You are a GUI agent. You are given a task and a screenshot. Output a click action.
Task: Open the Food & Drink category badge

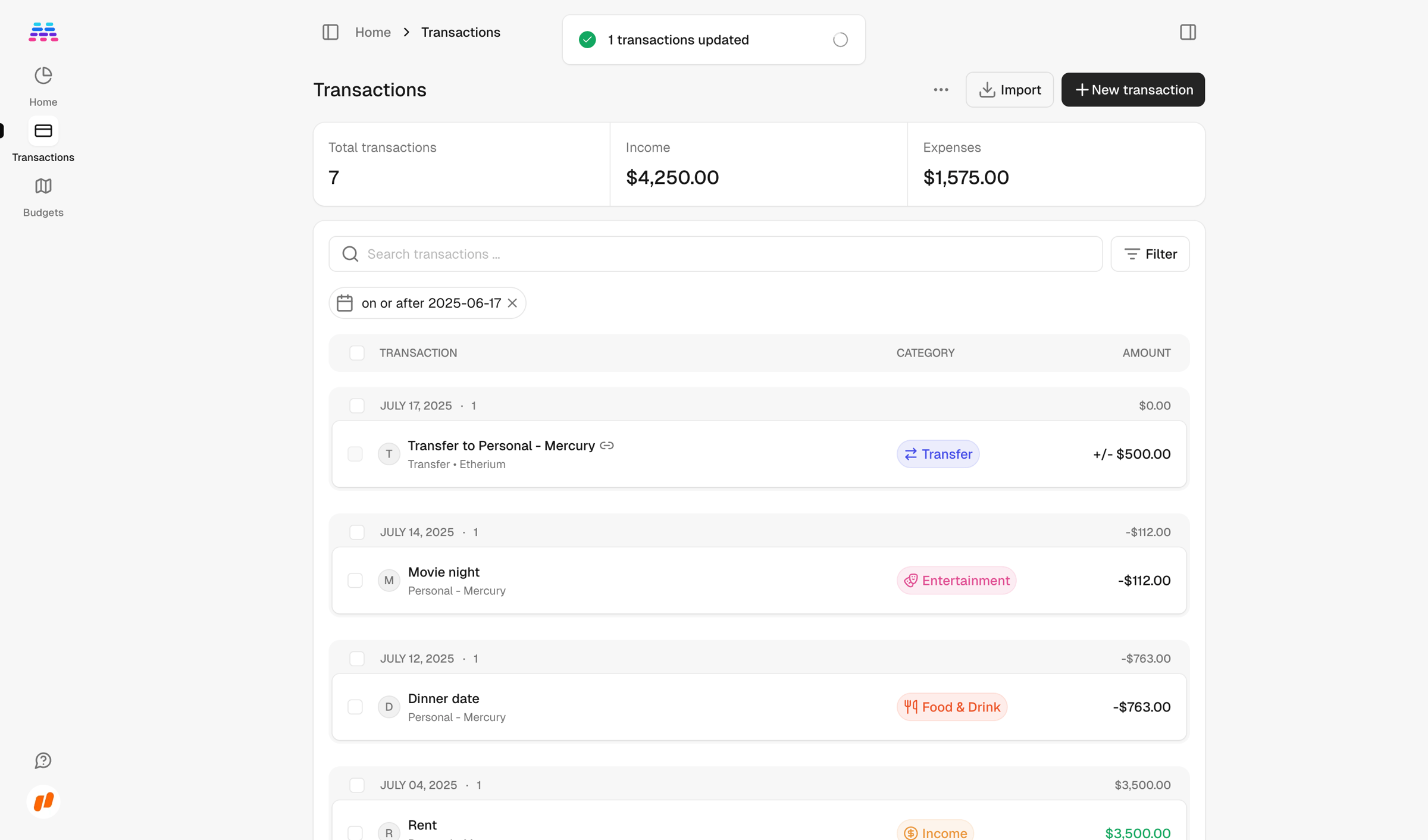[x=951, y=707]
